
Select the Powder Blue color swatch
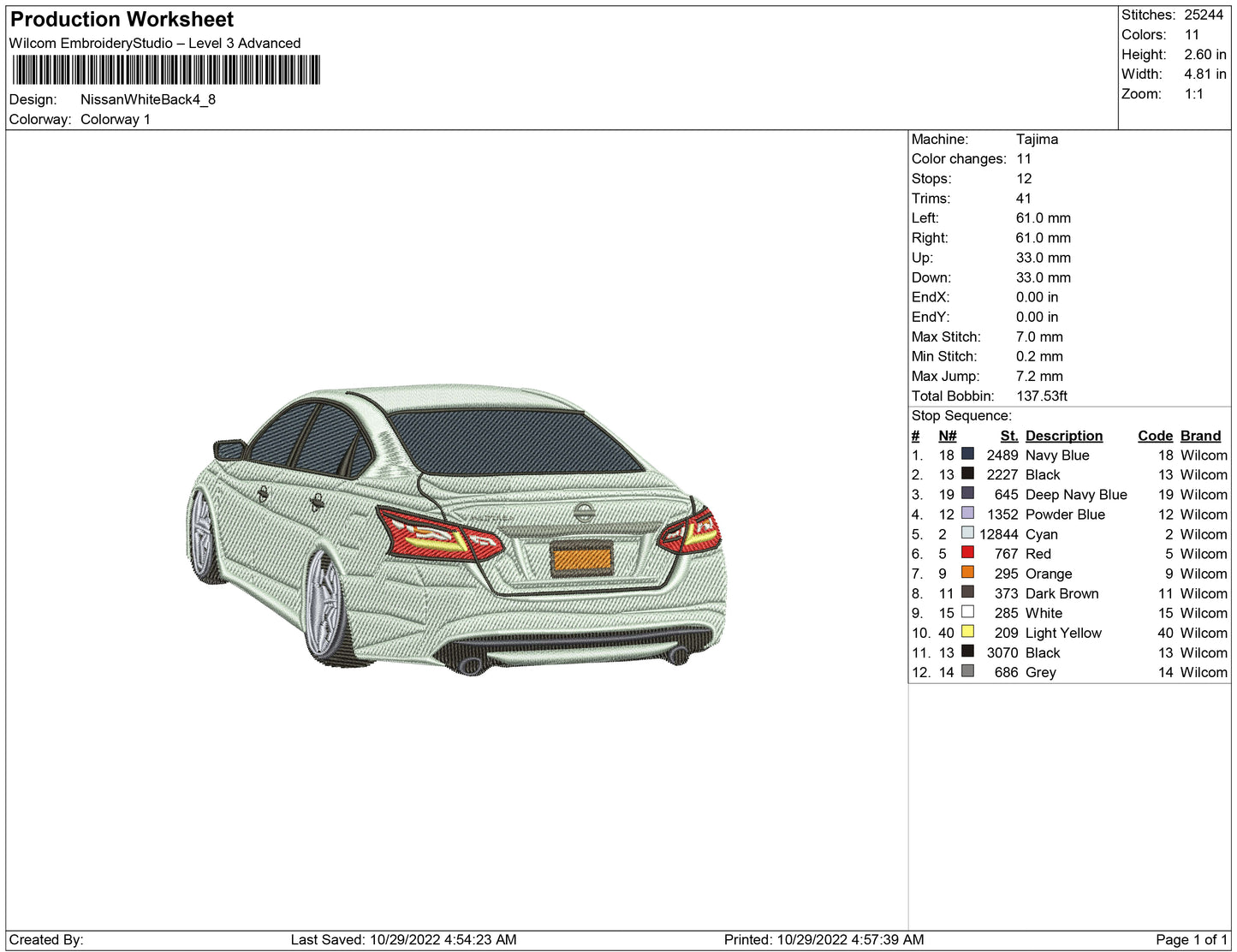click(967, 513)
